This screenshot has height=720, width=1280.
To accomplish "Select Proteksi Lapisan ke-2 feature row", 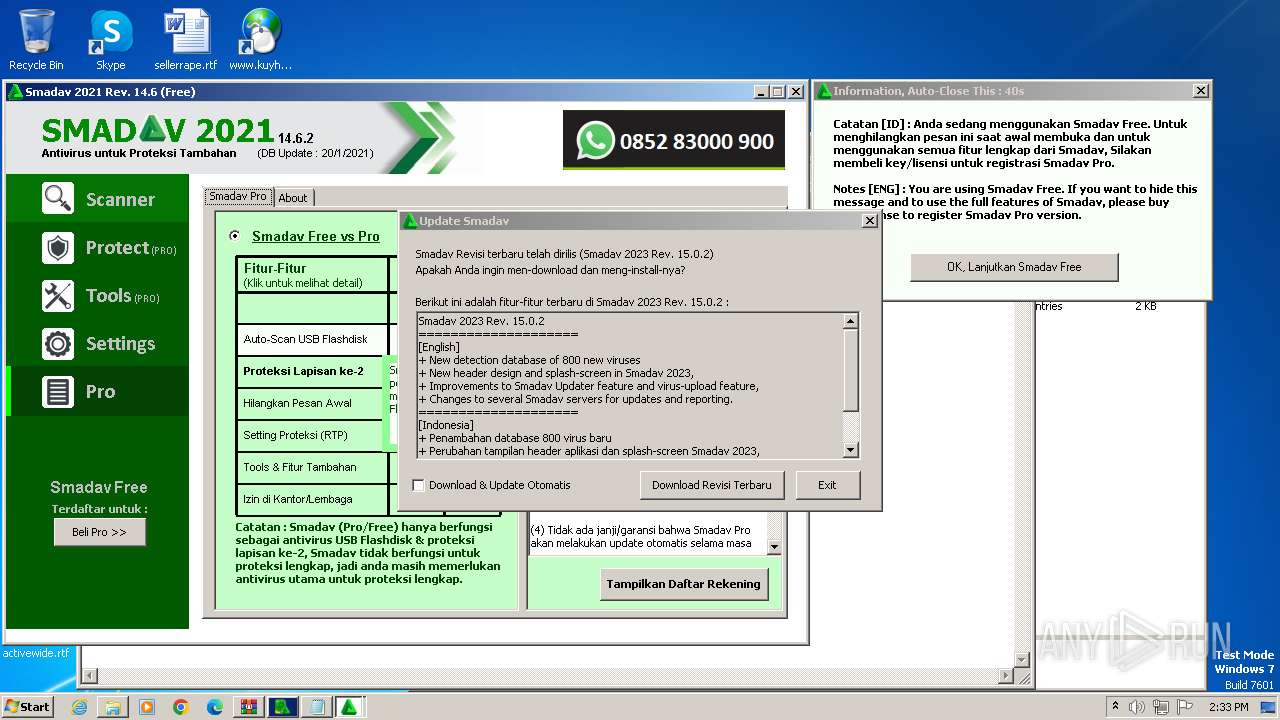I will (312, 371).
